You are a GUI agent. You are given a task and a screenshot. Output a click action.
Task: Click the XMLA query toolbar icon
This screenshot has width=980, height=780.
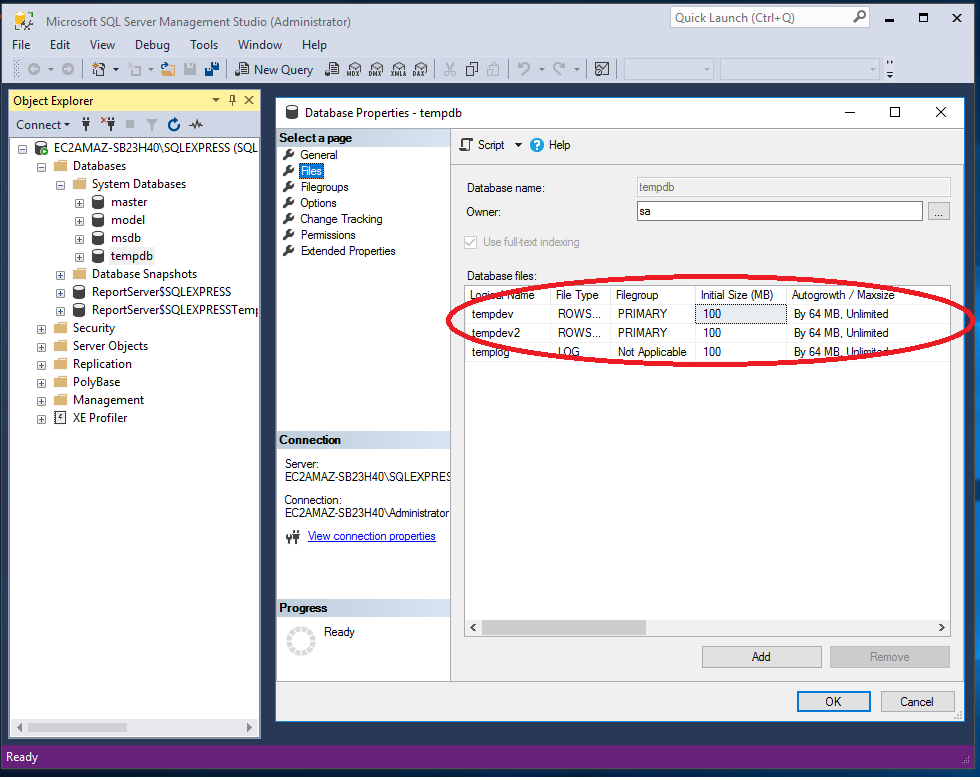[x=397, y=69]
